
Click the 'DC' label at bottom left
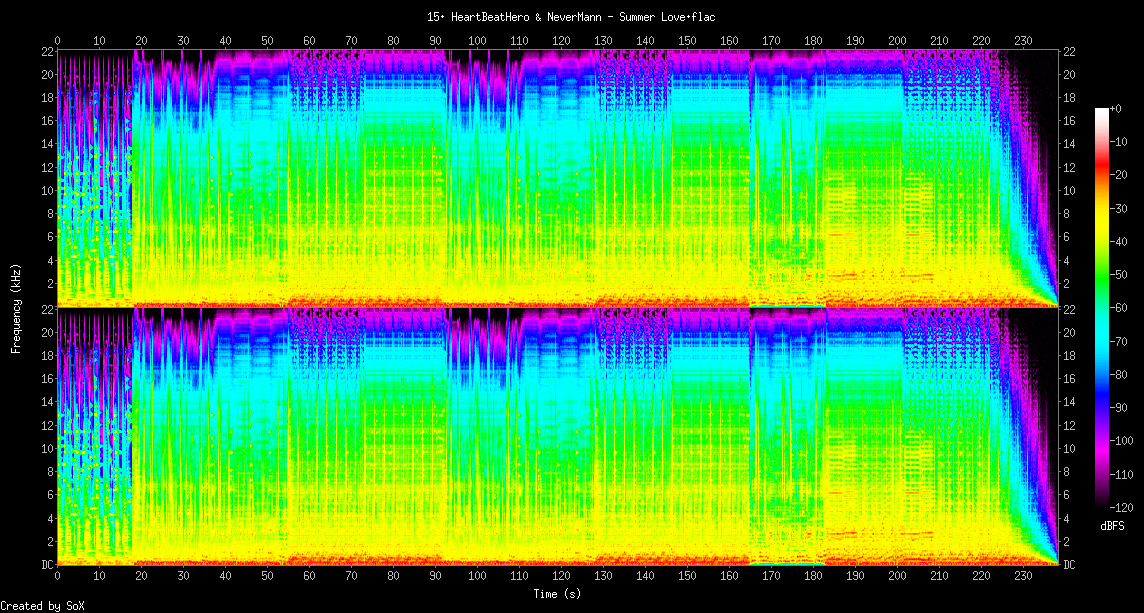pos(48,565)
